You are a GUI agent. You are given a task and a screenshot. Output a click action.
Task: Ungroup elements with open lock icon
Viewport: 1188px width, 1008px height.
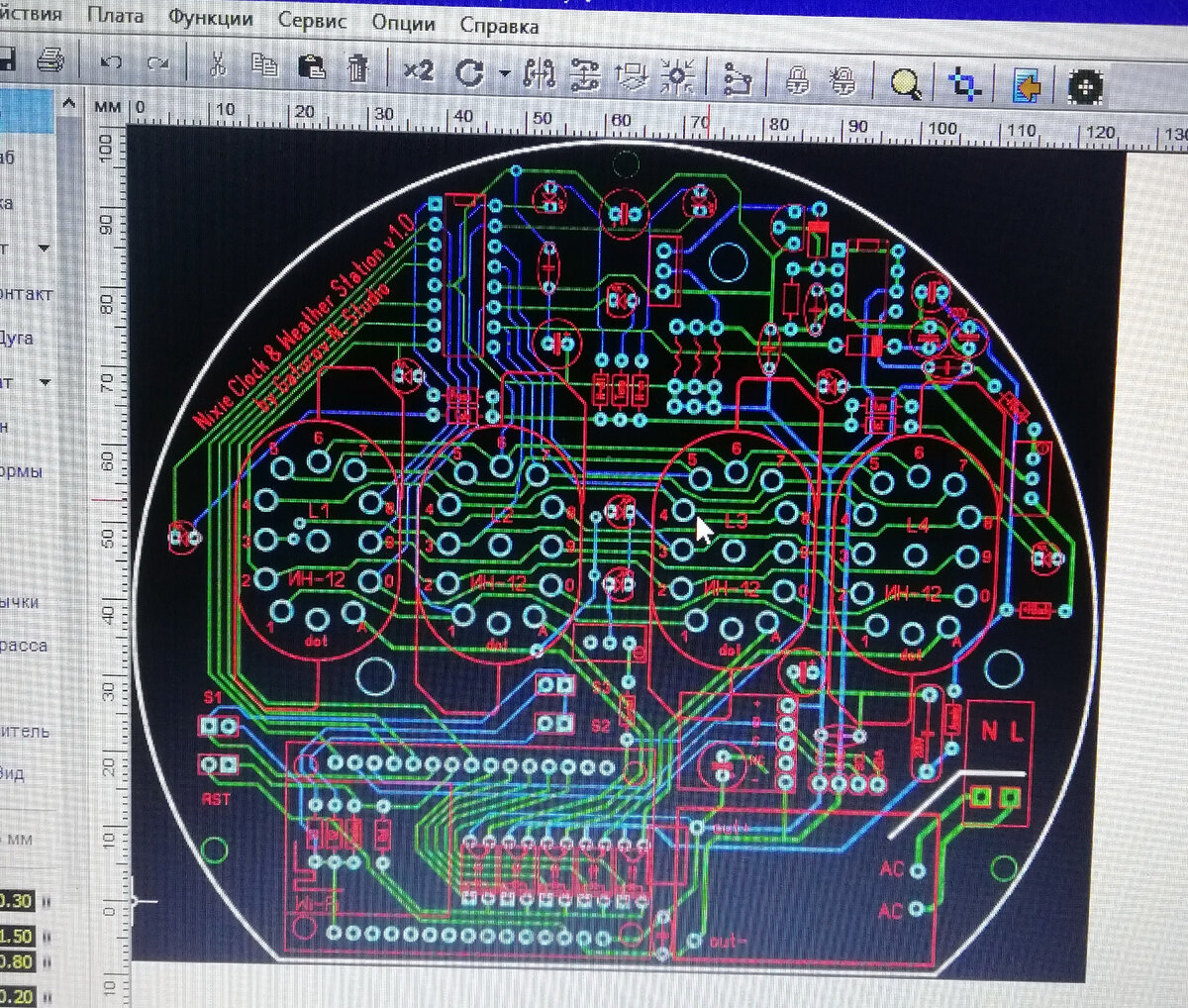(842, 81)
